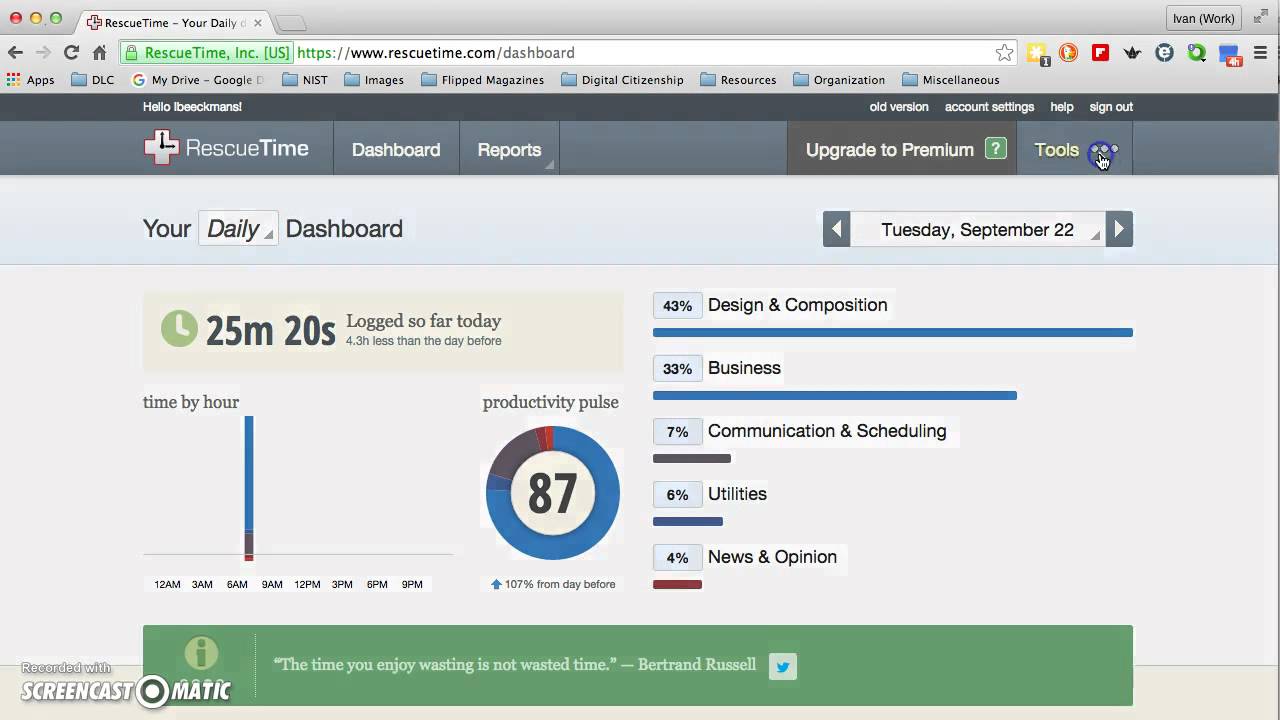Screen dimensions: 1280x720
Task: Click the fullscreen arrows icon in title bar
Action: [1260, 17]
